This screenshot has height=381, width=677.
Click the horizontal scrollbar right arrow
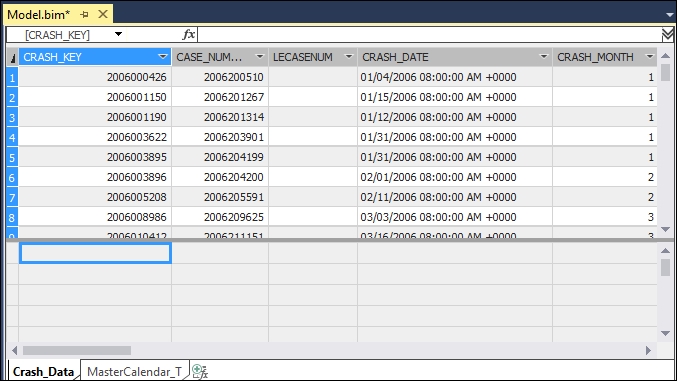[649, 350]
